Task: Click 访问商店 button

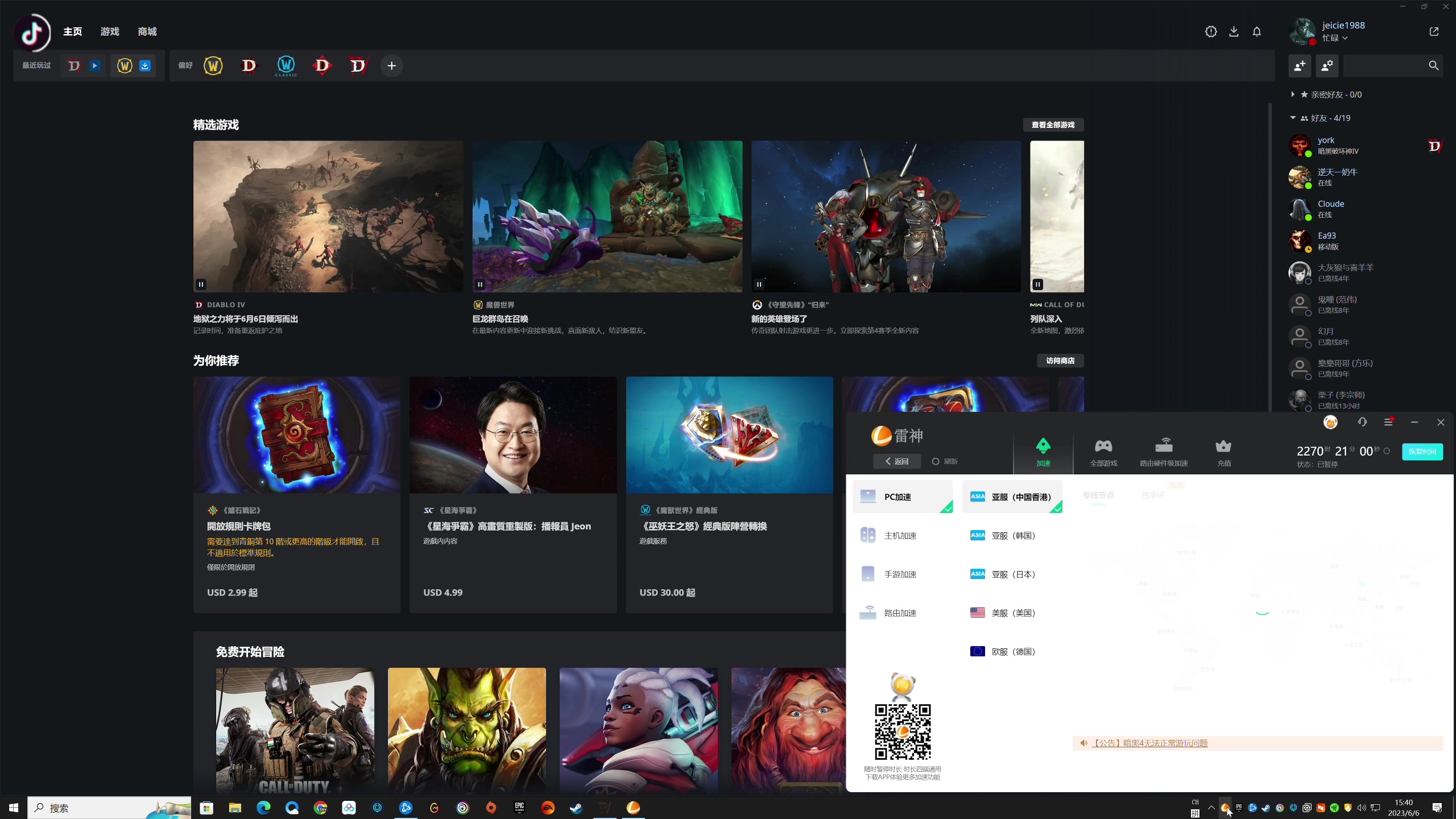Action: 1060,361
